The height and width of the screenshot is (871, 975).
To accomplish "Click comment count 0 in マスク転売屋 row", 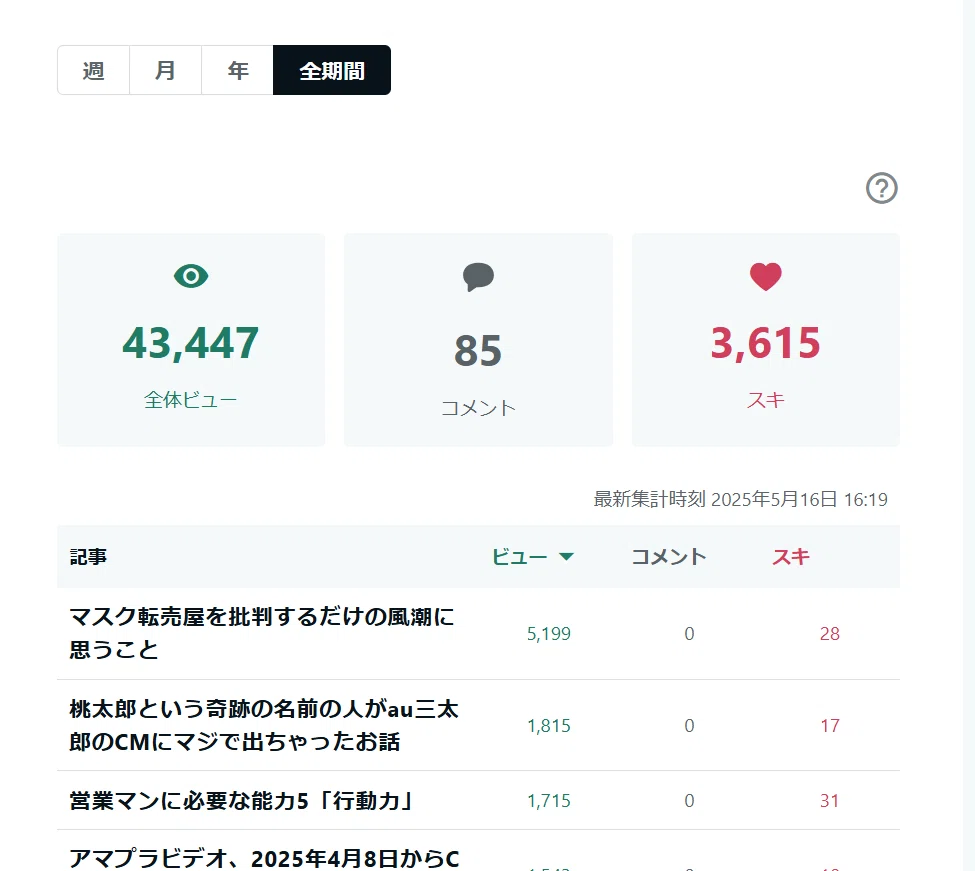I will coord(689,634).
